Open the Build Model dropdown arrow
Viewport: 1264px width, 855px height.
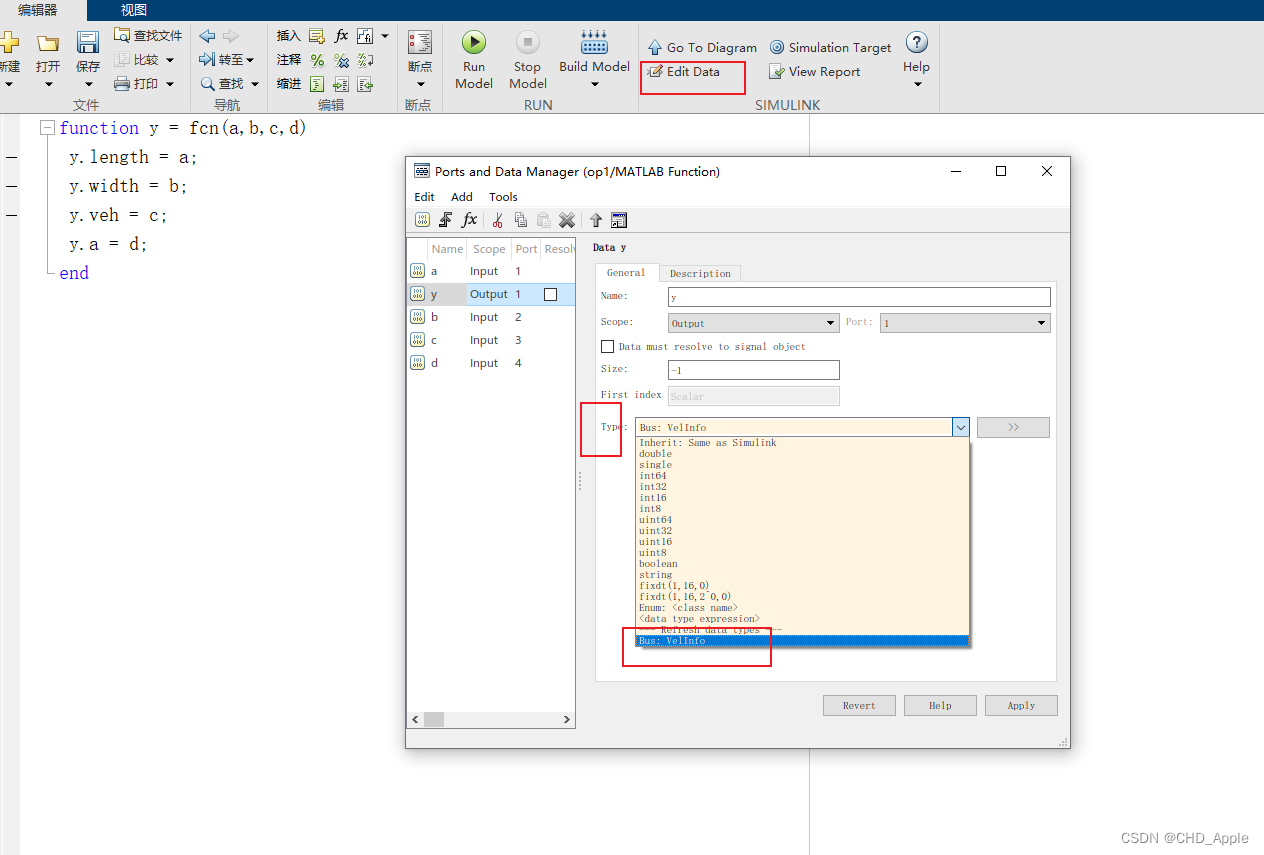click(594, 84)
